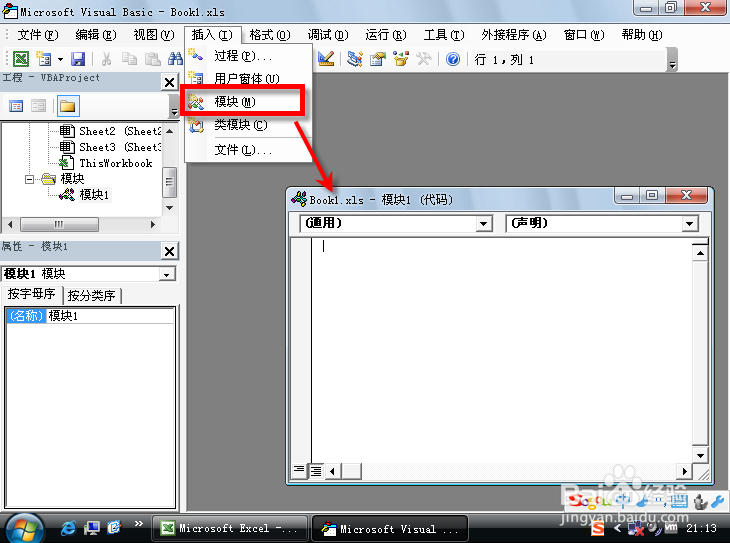Screen dimensions: 730x543
Task: Open the 帮助(H) menu
Action: point(642,35)
